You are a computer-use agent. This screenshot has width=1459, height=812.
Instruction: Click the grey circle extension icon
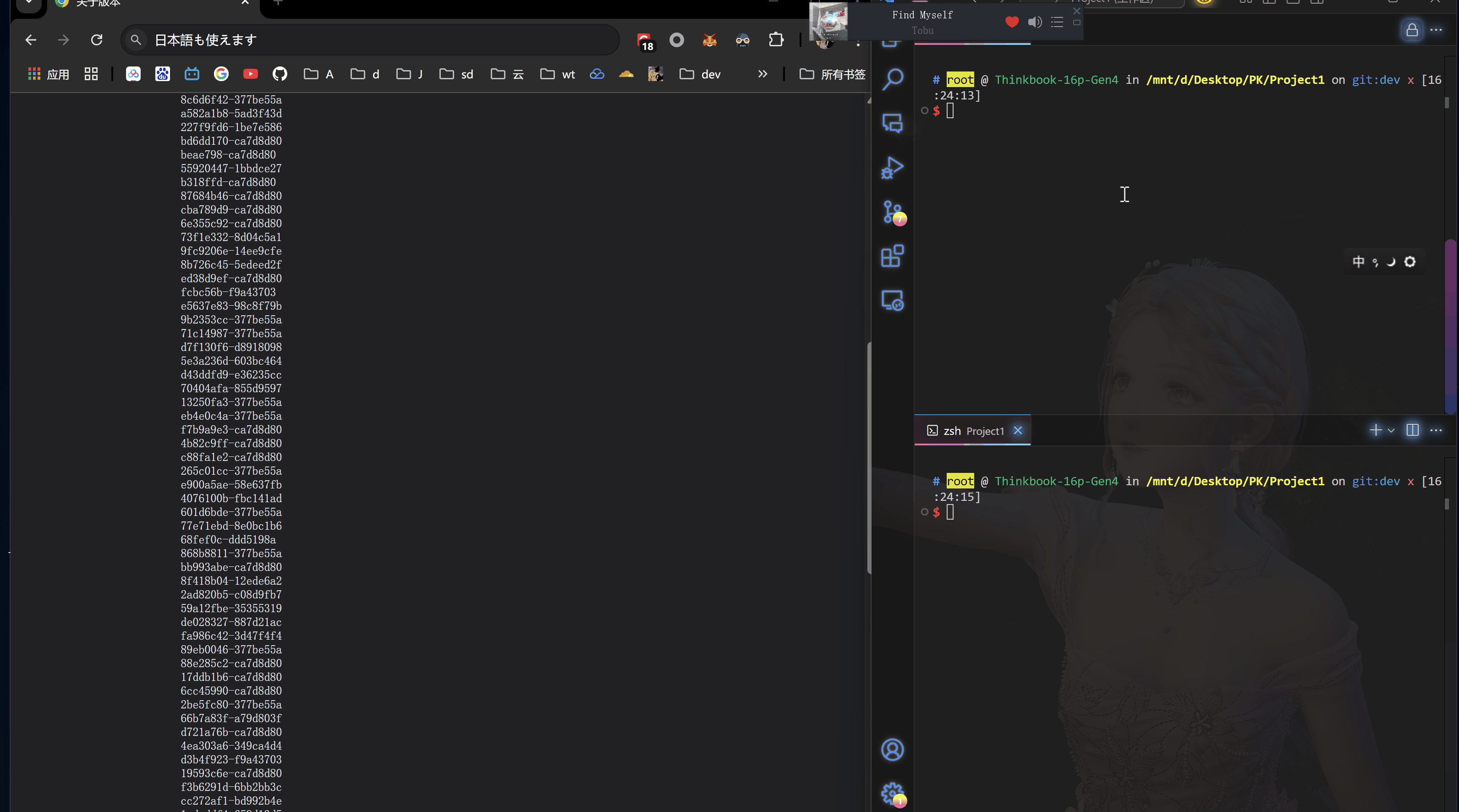677,39
